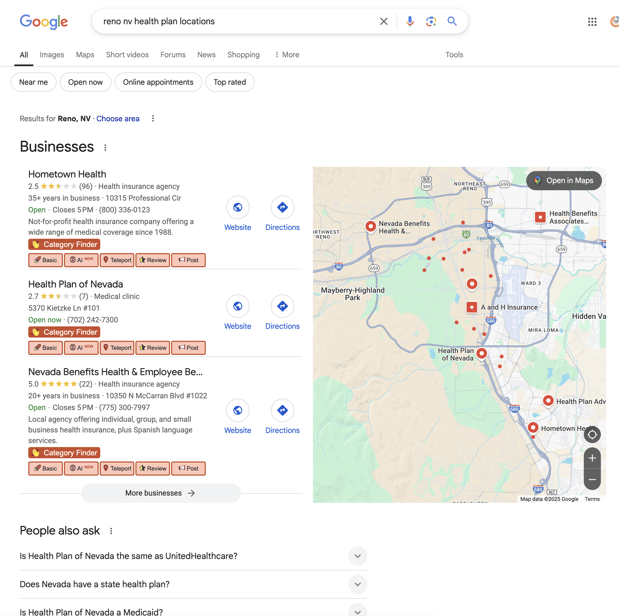Expand the Nevada state health plan question
This screenshot has height=616, width=619.
(357, 584)
